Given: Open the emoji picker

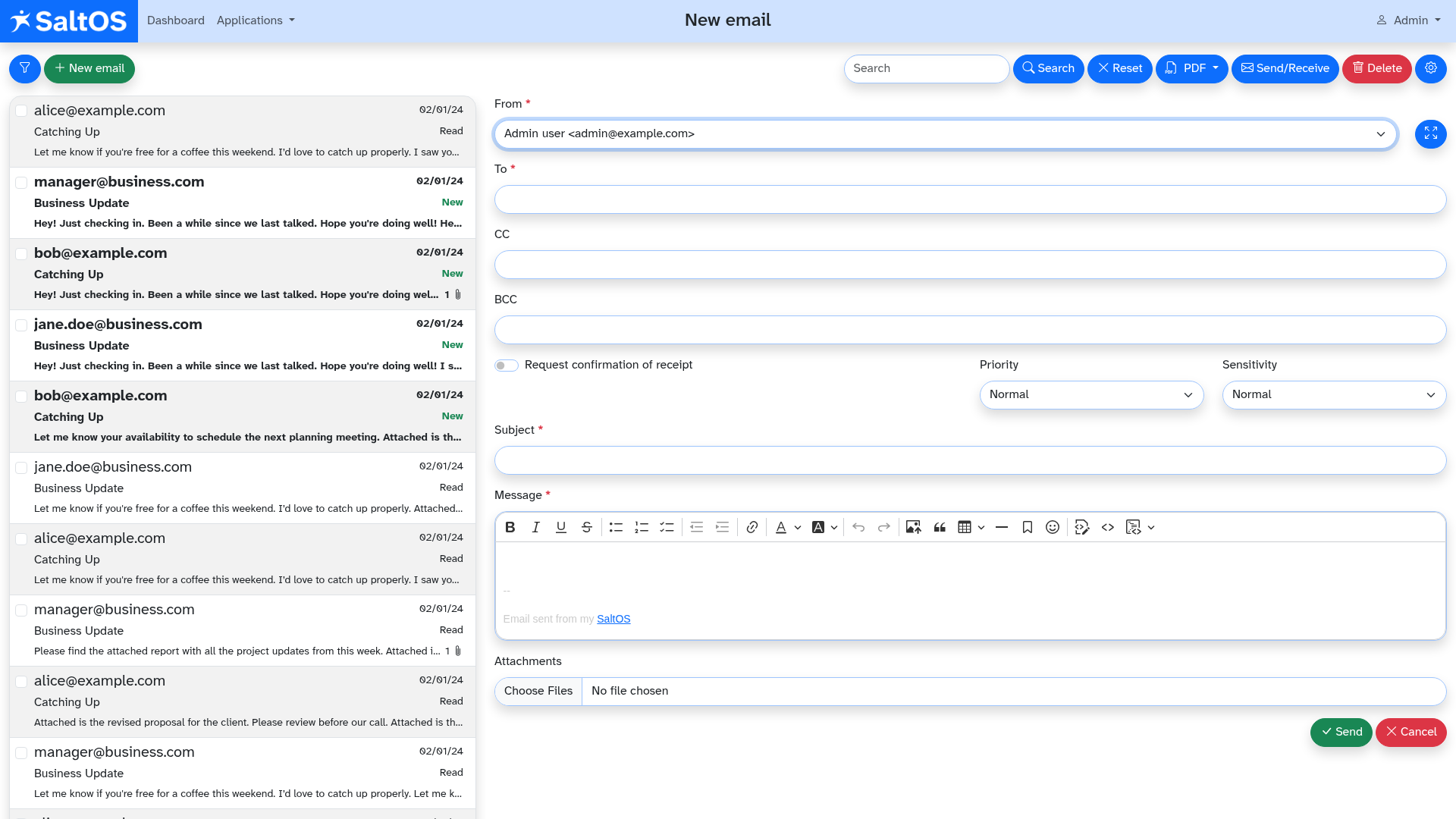Looking at the screenshot, I should pyautogui.click(x=1052, y=528).
